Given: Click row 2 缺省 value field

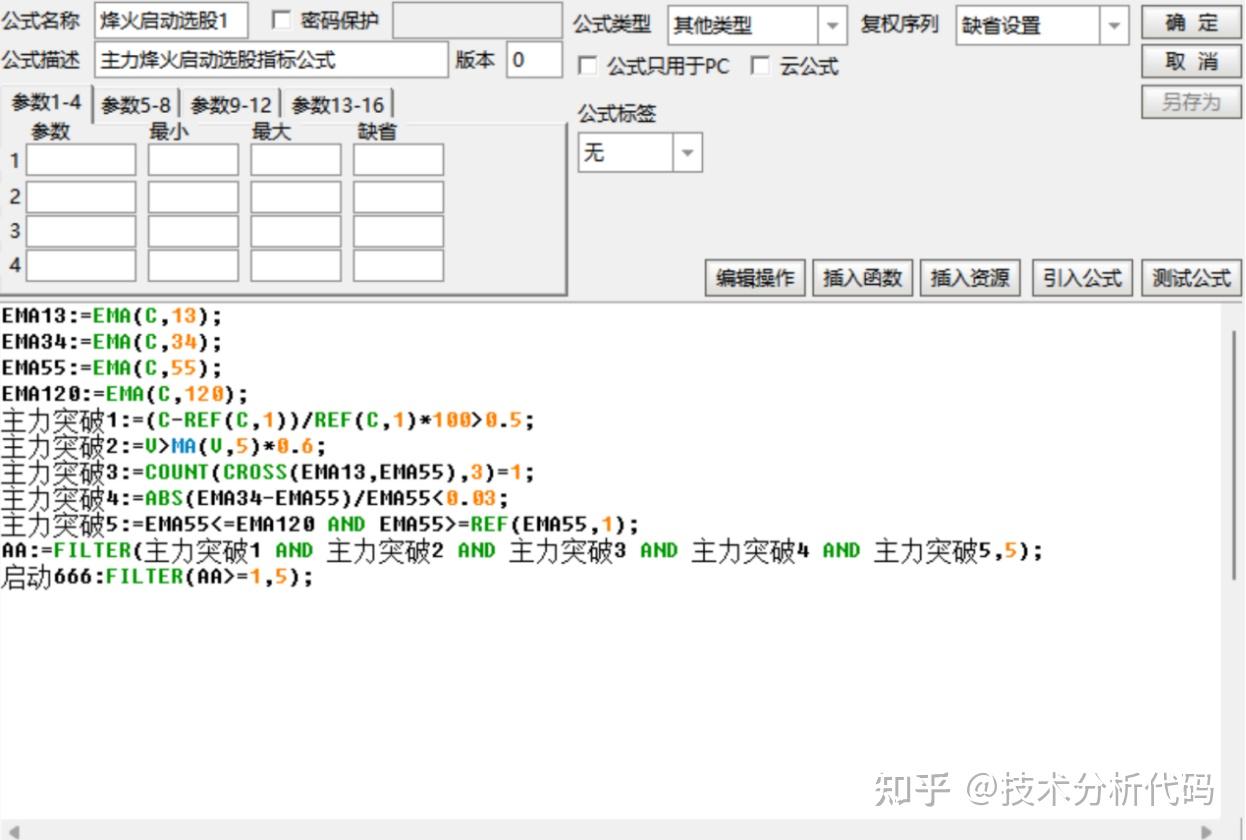Looking at the screenshot, I should coord(398,197).
